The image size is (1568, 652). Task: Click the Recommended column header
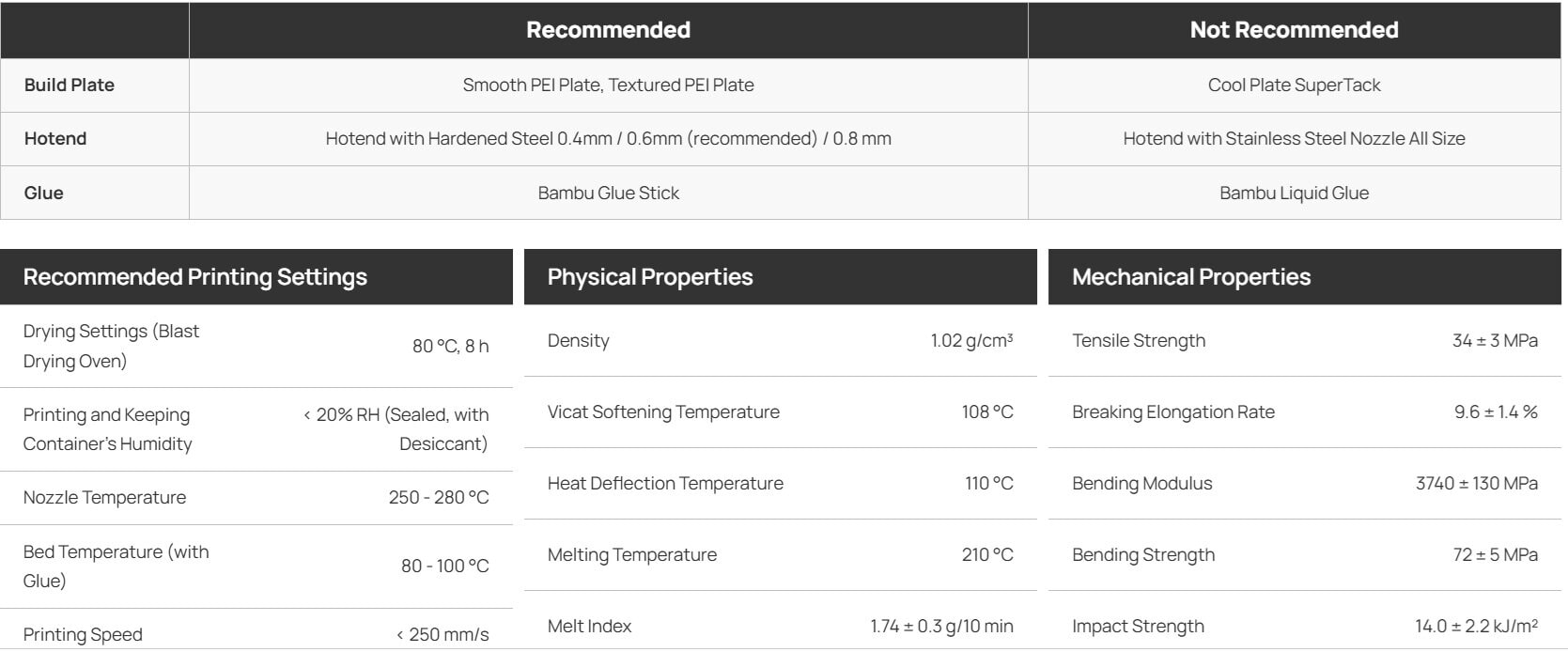click(608, 30)
